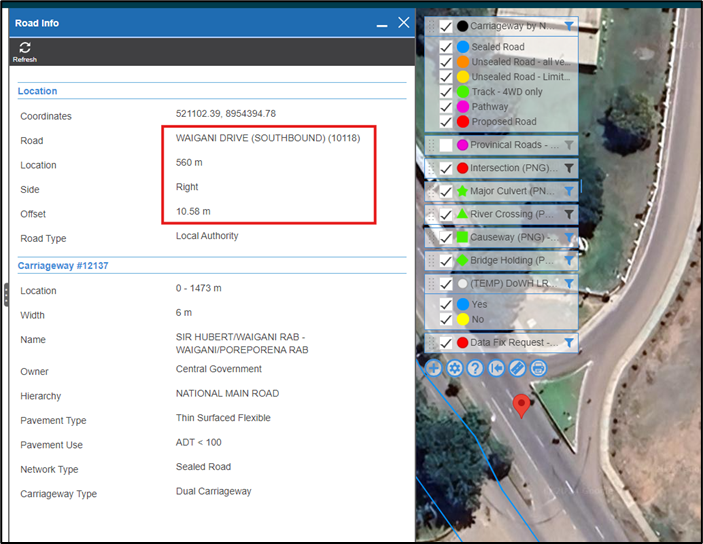Filter the Carriageway by N... layer
This screenshot has width=703, height=544.
click(x=568, y=26)
